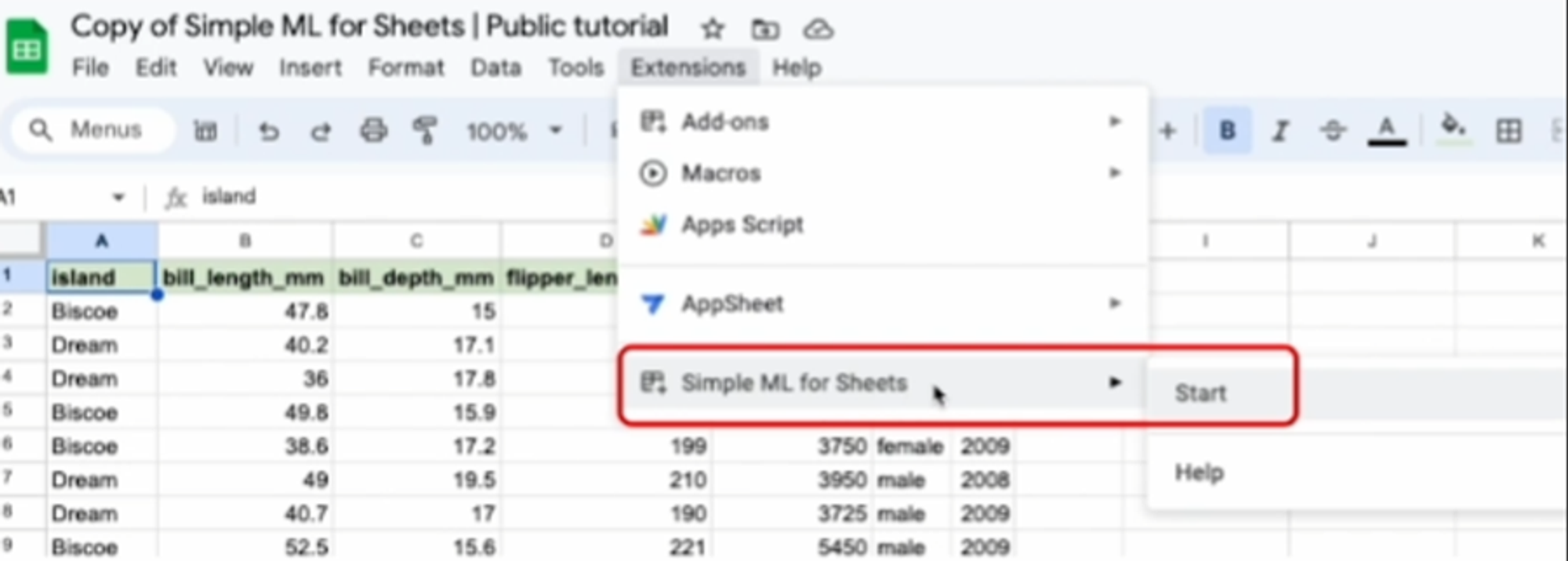Select cell with value 17.8
Image resolution: width=1568 pixels, height=561 pixels.
point(416,378)
